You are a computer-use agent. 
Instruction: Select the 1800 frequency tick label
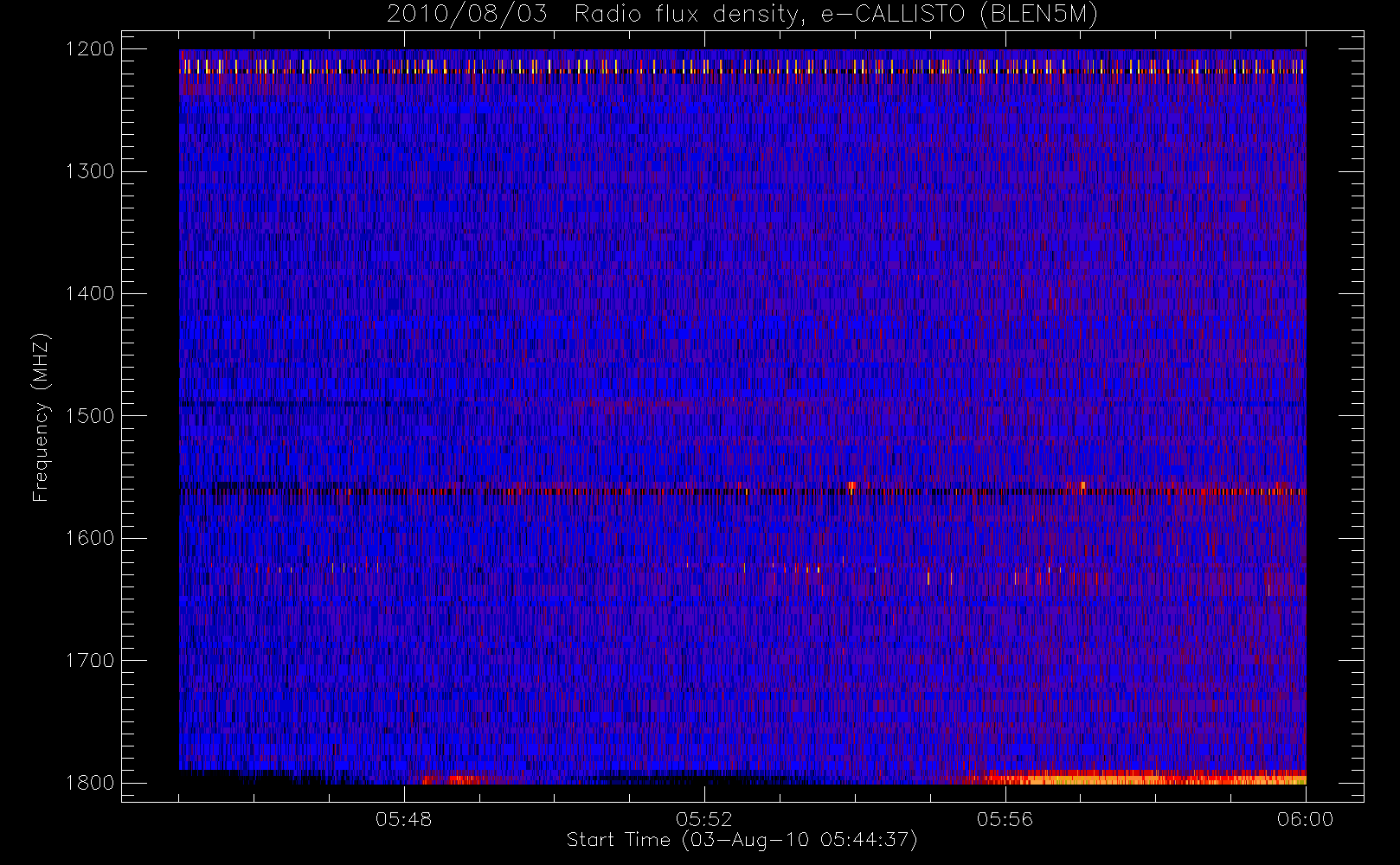[90, 783]
